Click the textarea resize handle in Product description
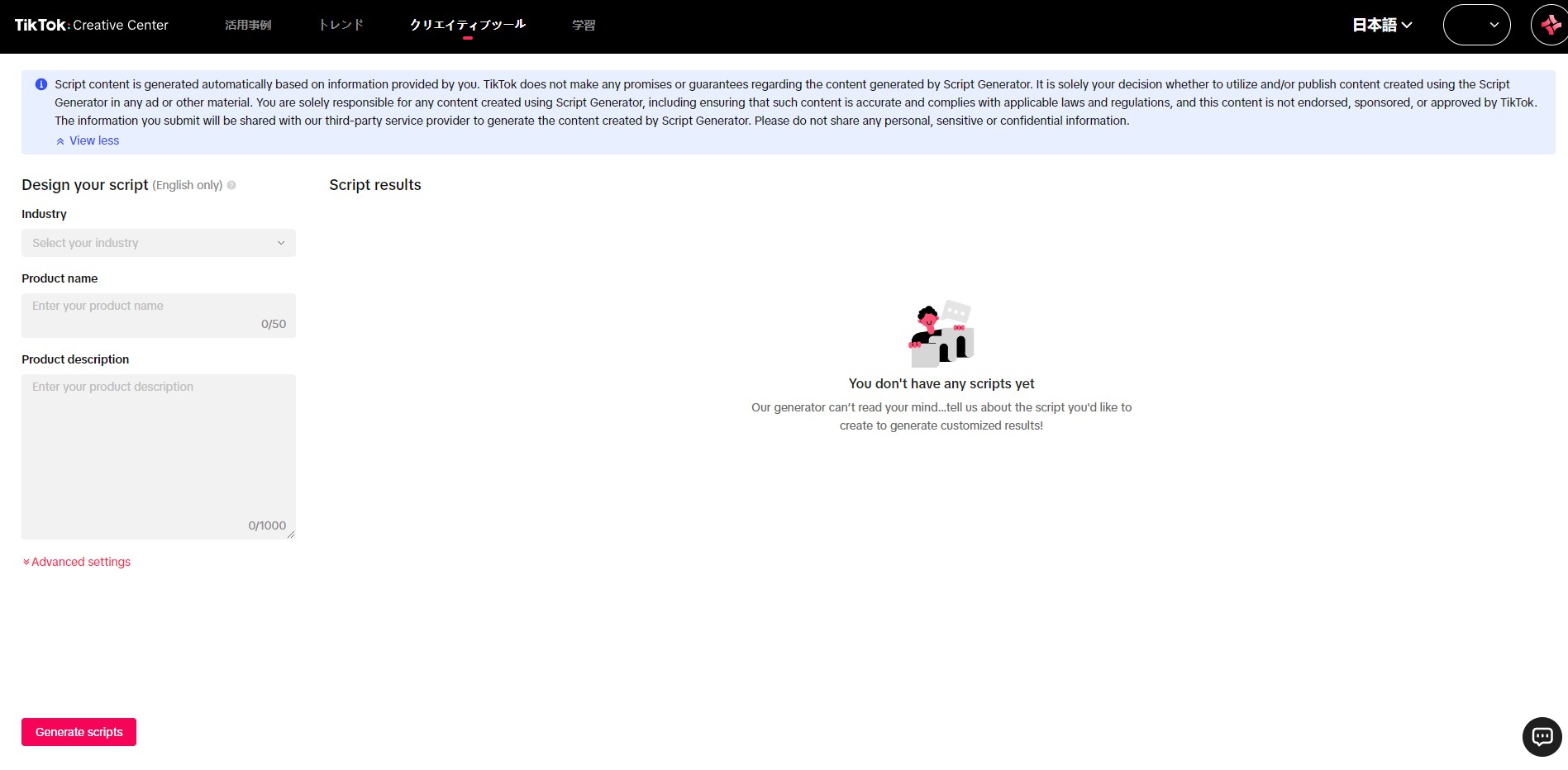This screenshot has width=1568, height=770. 291,535
